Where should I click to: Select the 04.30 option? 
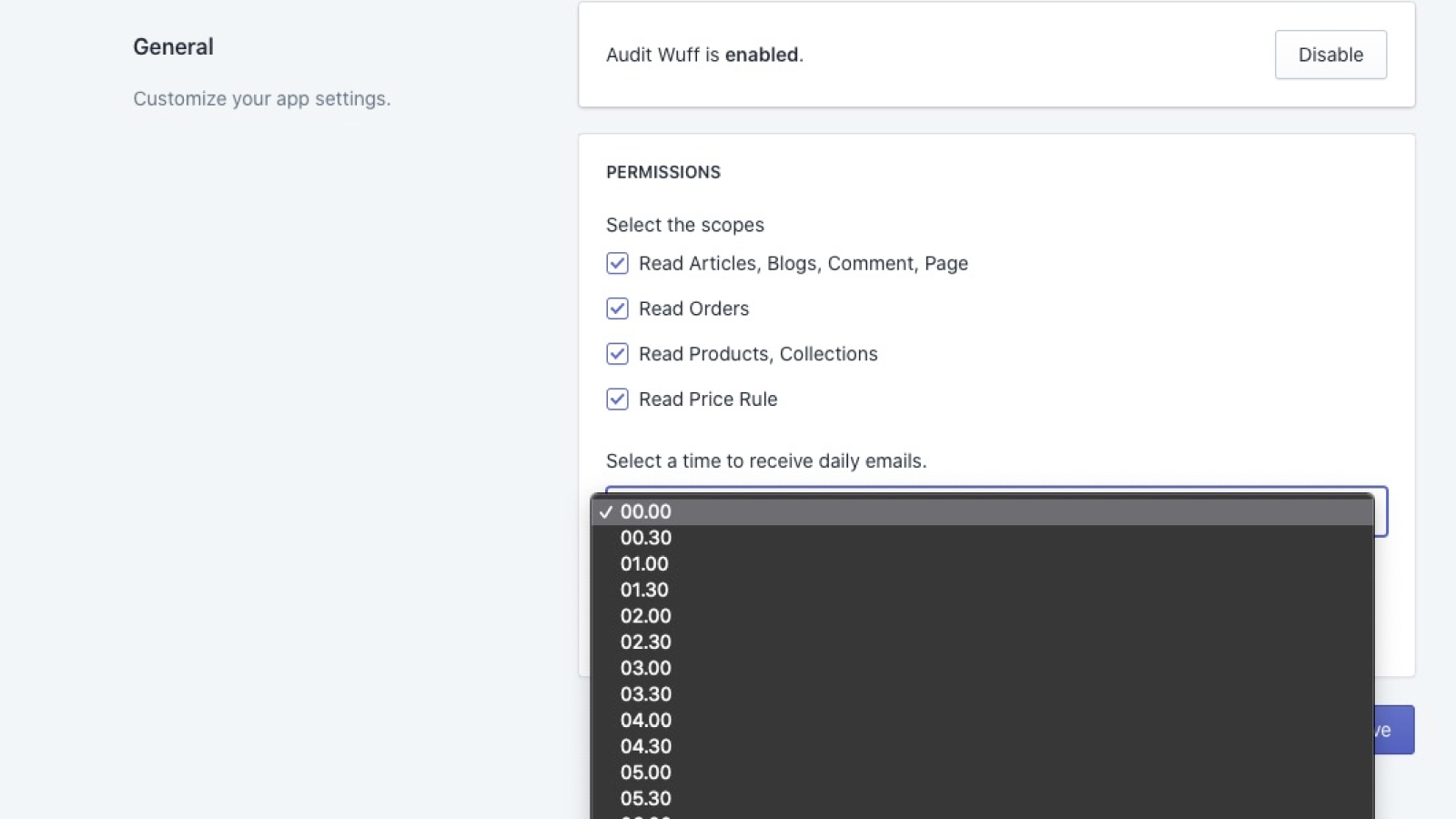pyautogui.click(x=645, y=746)
